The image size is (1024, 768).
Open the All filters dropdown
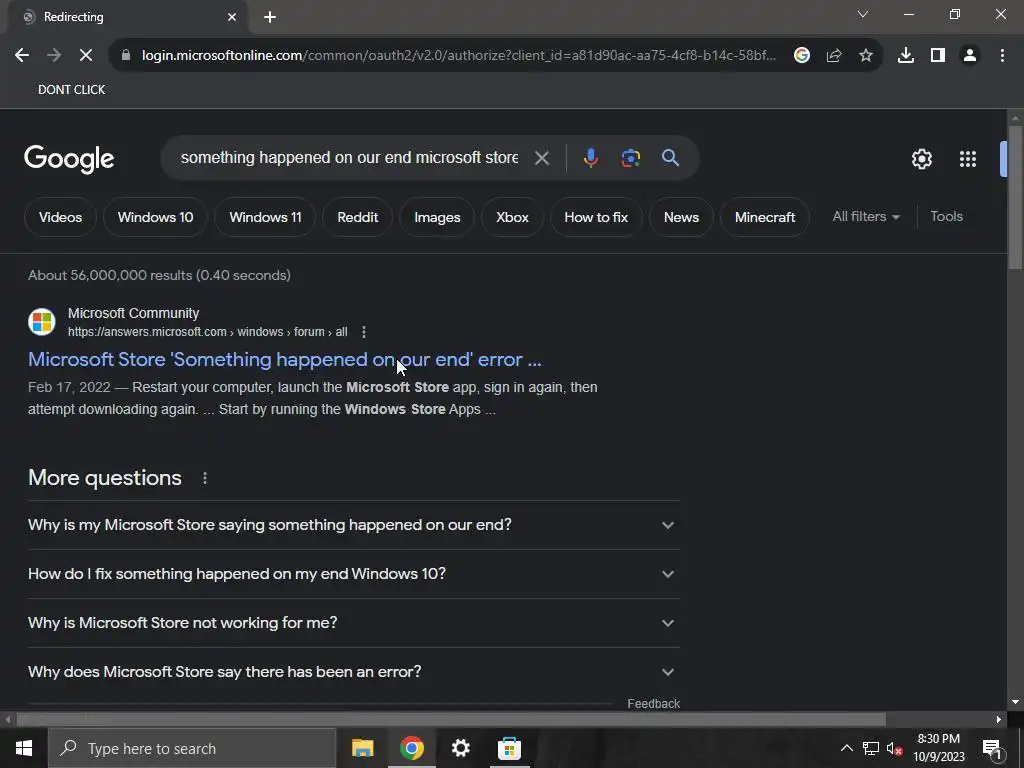[866, 216]
